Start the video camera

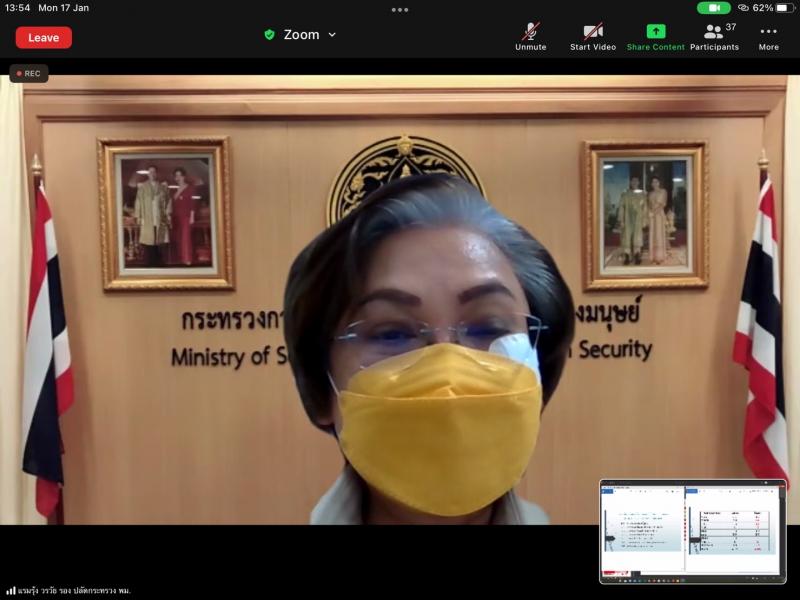[593, 37]
